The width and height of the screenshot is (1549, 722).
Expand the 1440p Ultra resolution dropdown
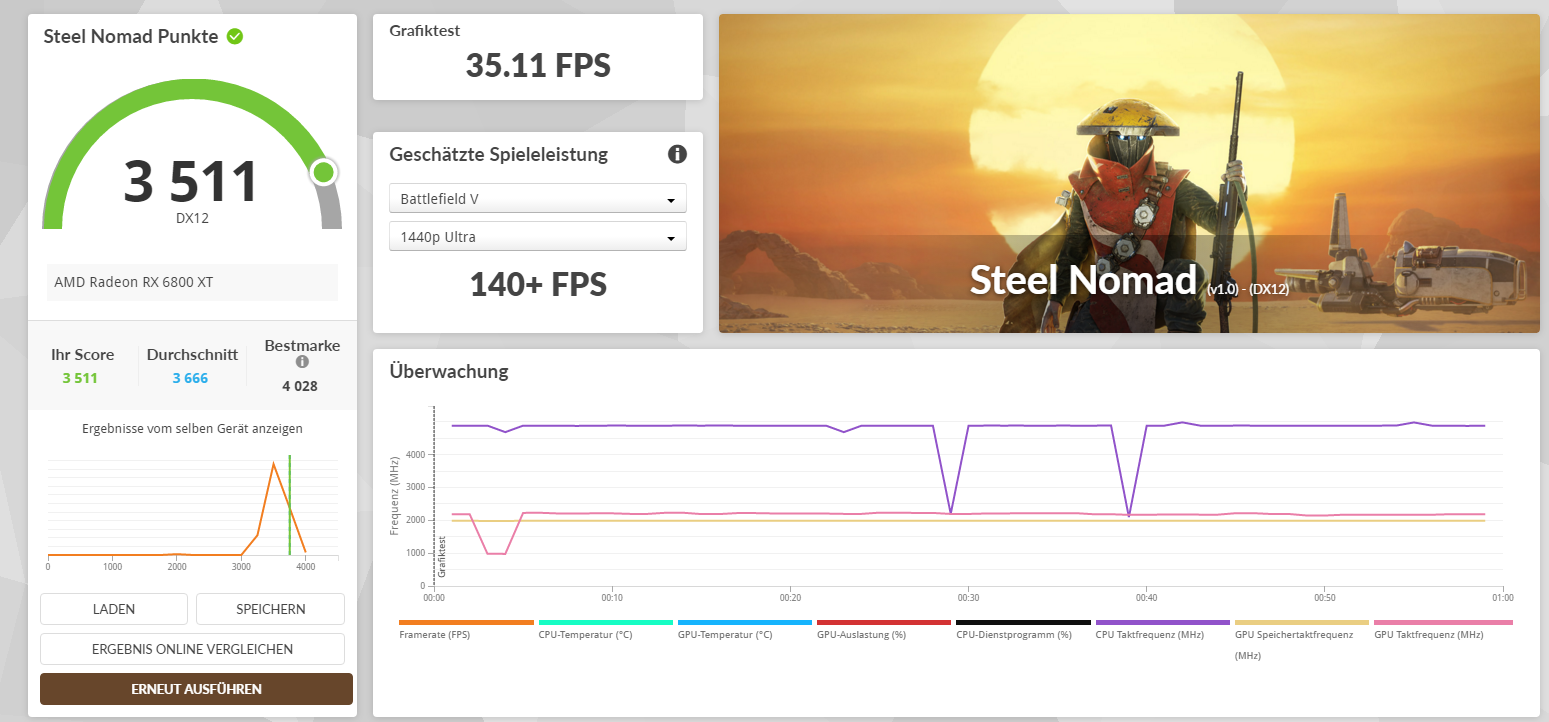538,236
